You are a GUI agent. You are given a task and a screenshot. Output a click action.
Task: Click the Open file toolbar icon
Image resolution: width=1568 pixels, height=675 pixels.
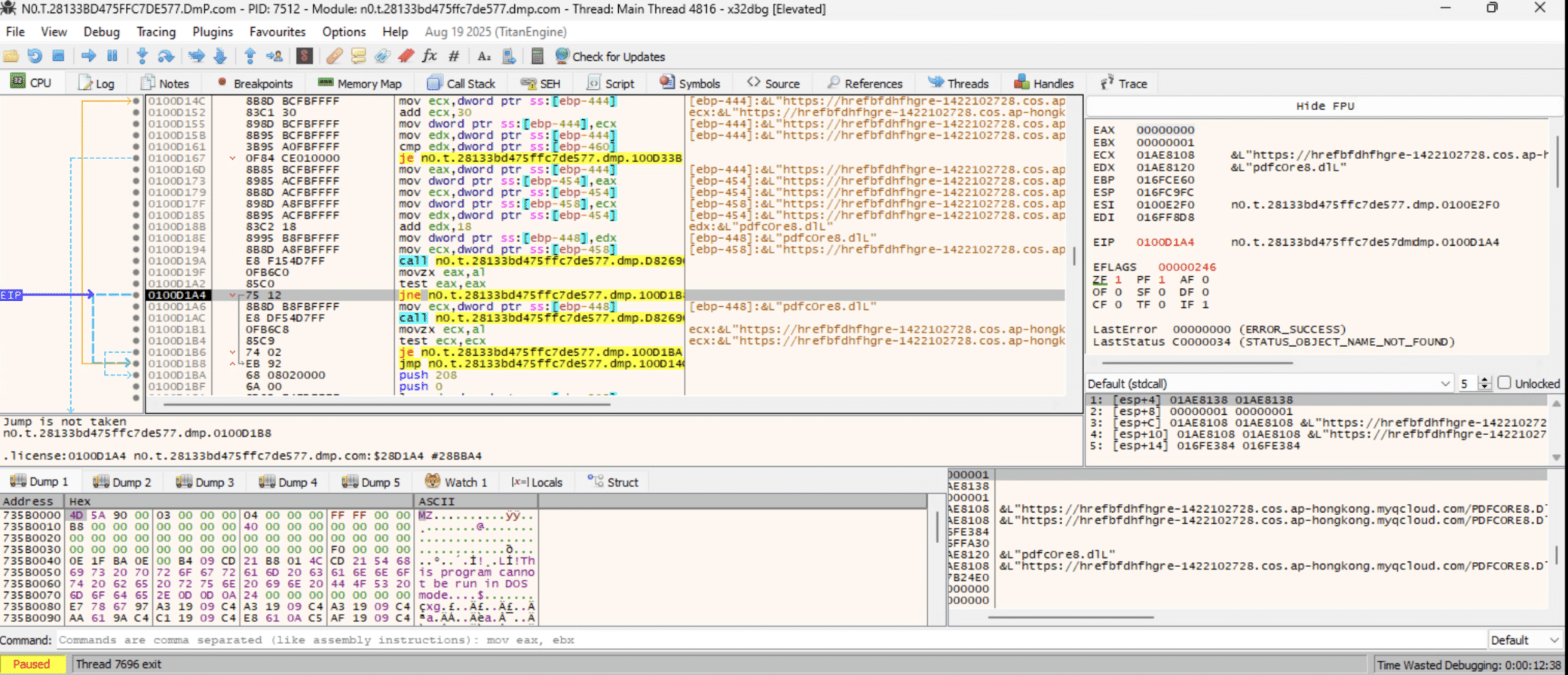click(x=11, y=57)
